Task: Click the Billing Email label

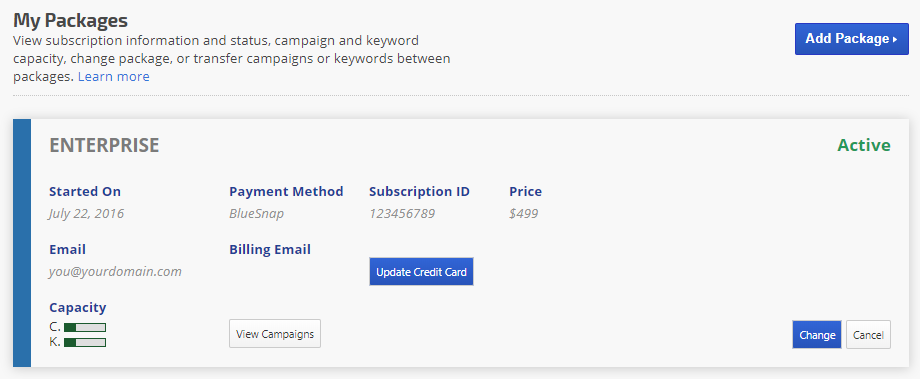Action: point(270,249)
